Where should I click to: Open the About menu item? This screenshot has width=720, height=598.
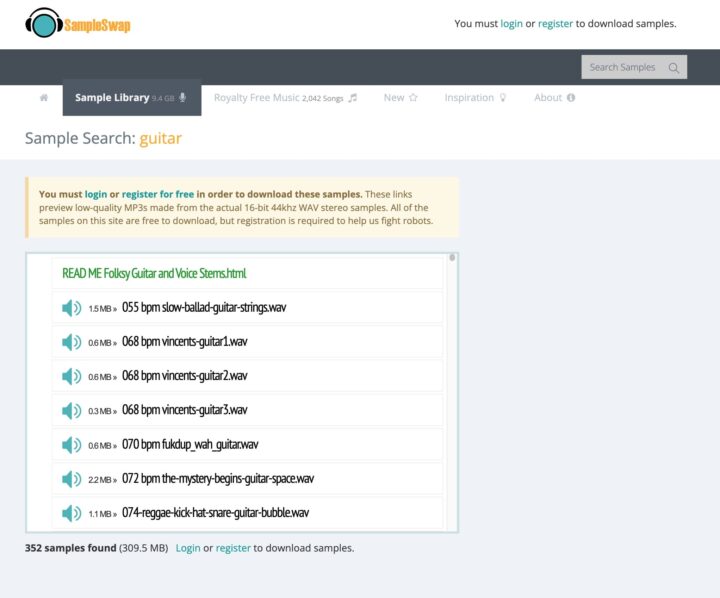554,98
